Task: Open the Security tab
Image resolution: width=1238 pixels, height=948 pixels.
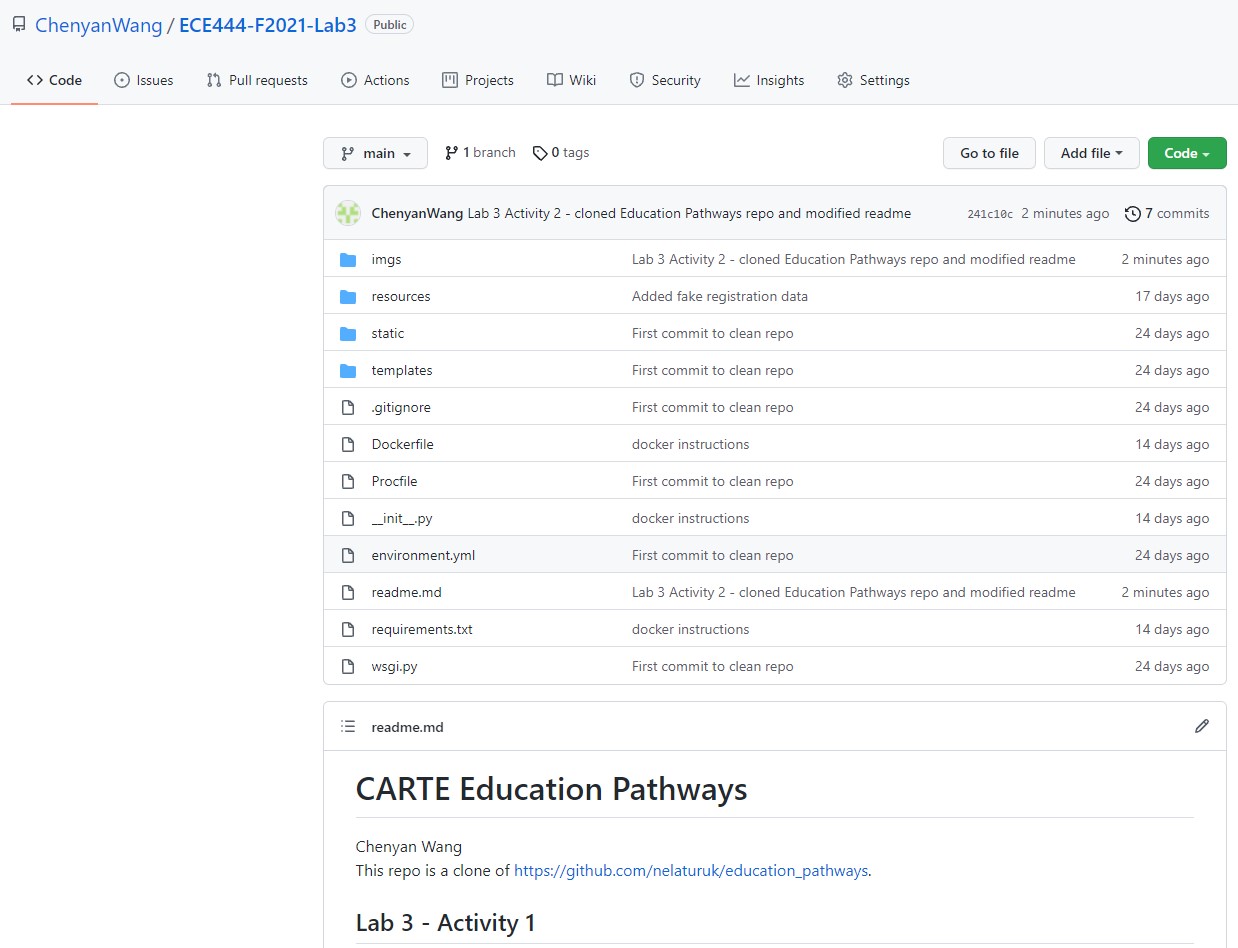Action: [665, 80]
